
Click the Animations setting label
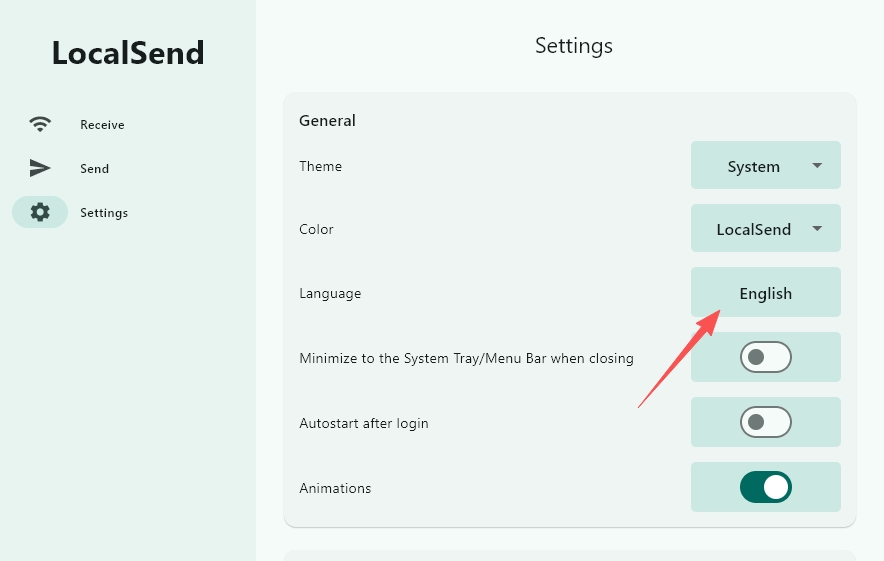335,488
